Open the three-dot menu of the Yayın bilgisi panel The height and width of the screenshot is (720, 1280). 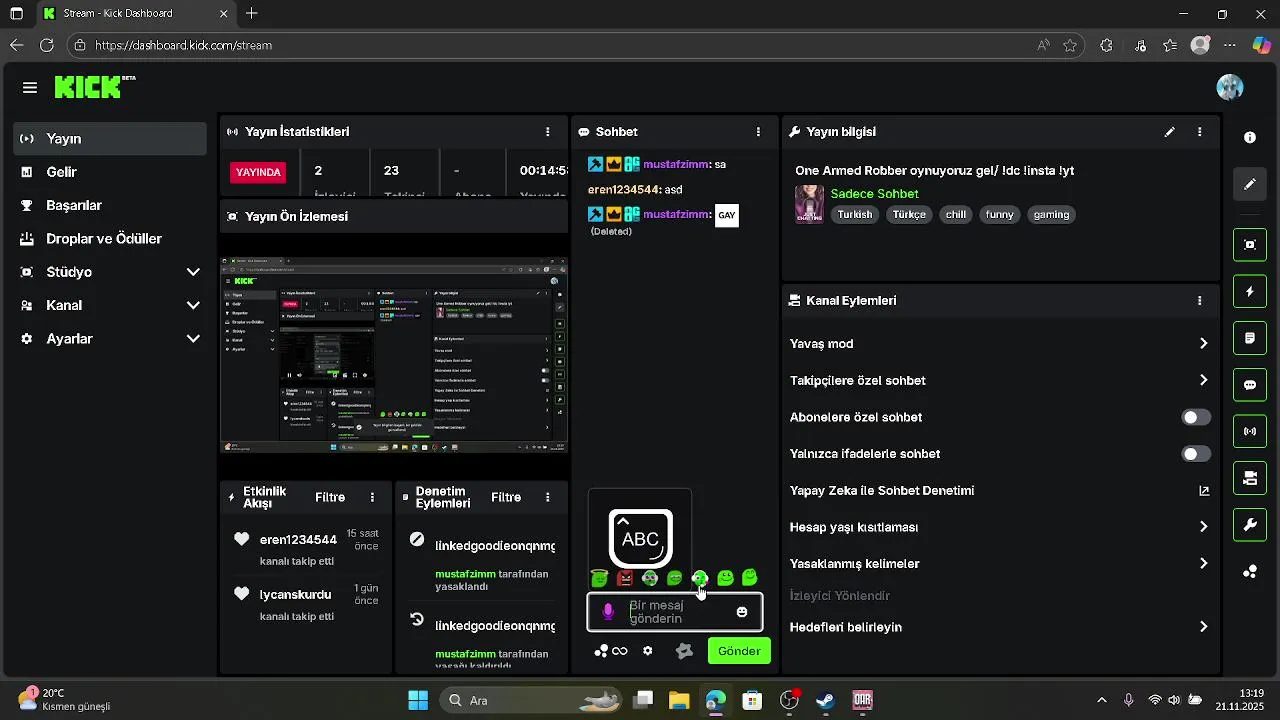1200,131
